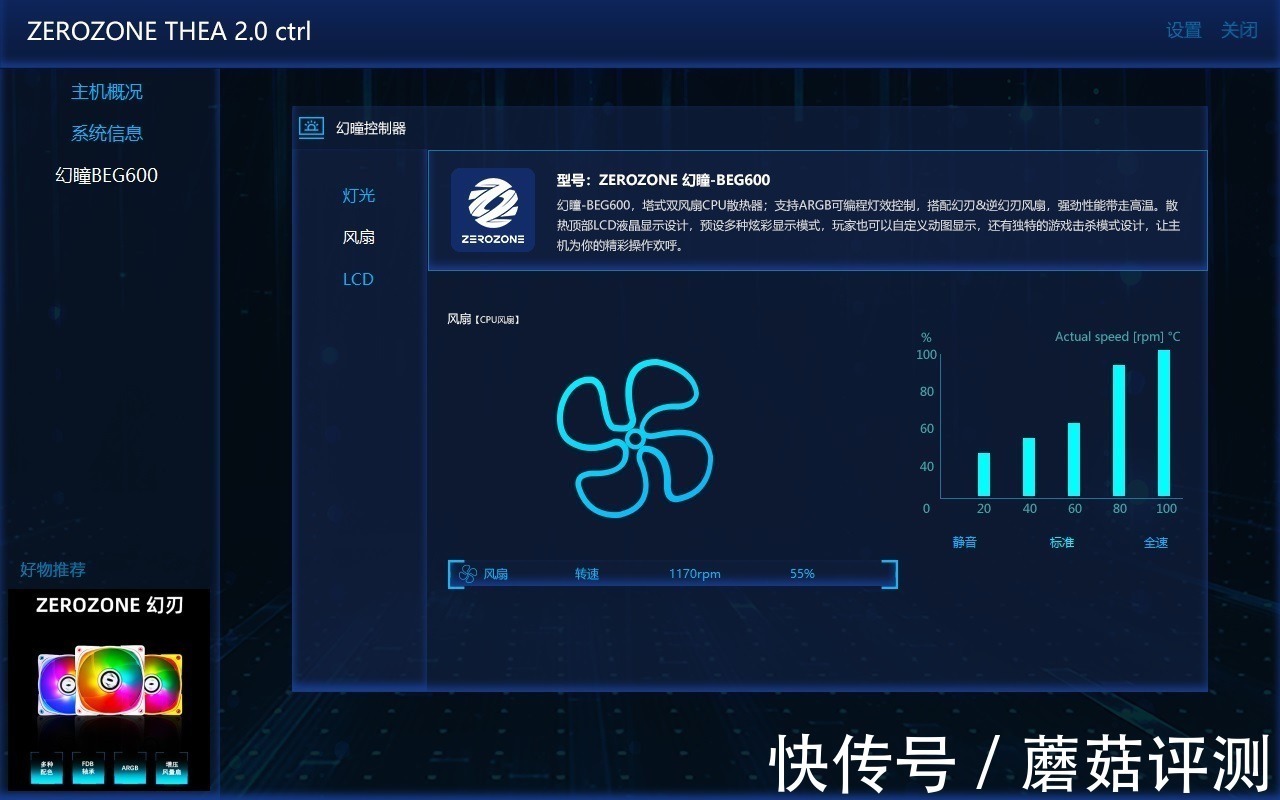The height and width of the screenshot is (800, 1280).
Task: Select the 全速 fan mode
Action: point(1156,542)
